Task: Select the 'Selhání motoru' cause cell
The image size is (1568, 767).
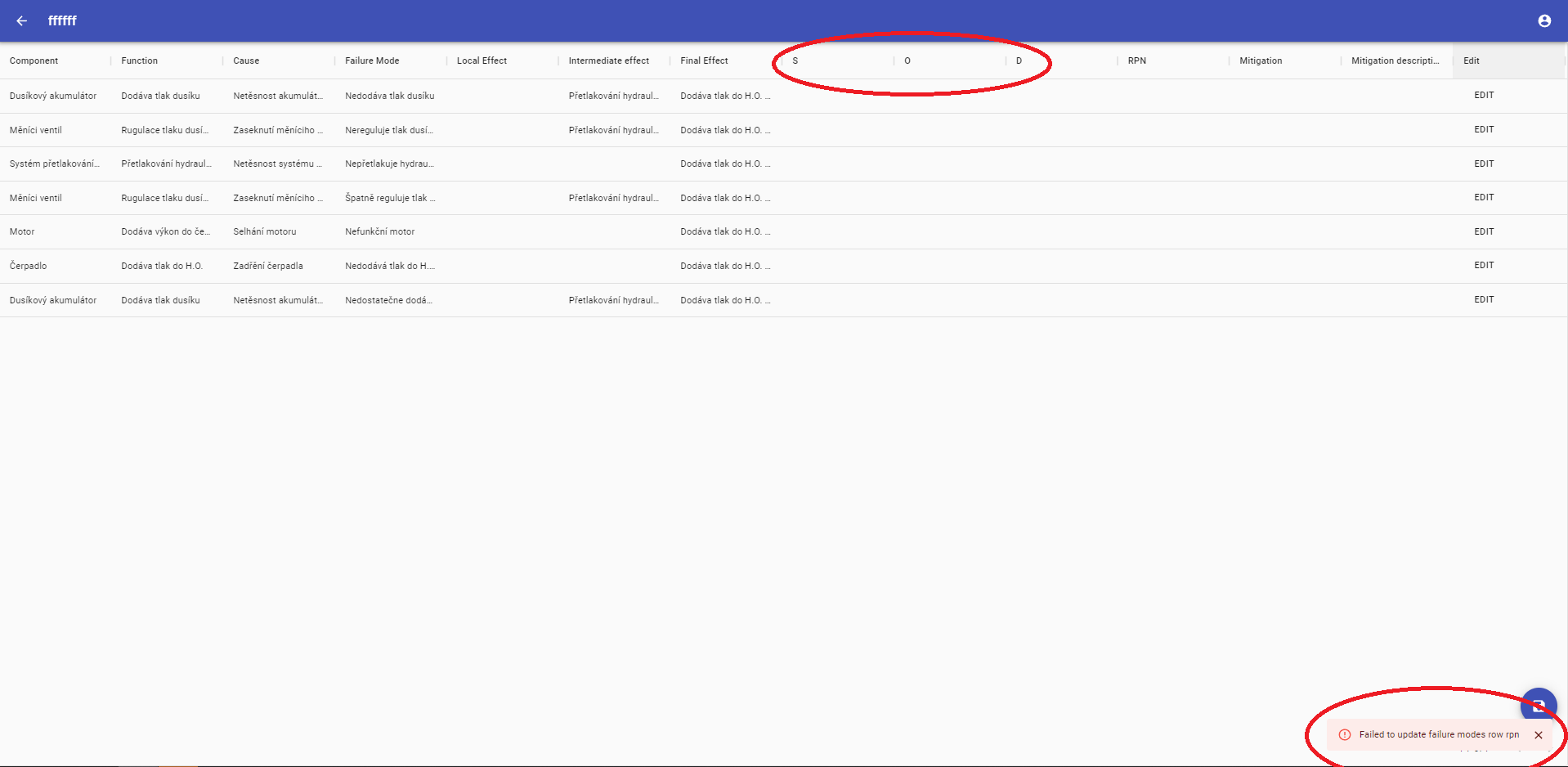Action: click(x=265, y=231)
